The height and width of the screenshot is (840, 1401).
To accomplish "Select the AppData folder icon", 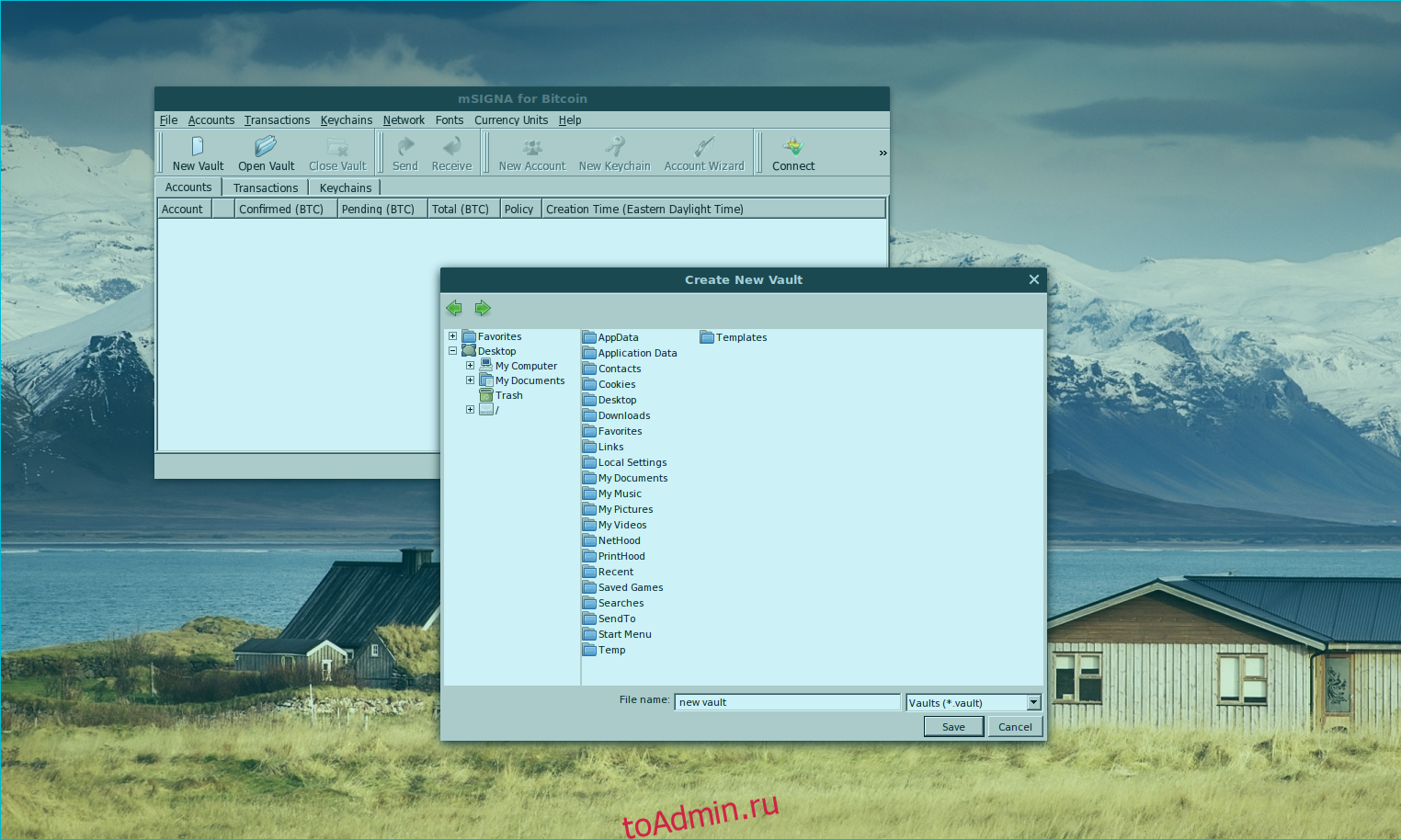I will [589, 337].
